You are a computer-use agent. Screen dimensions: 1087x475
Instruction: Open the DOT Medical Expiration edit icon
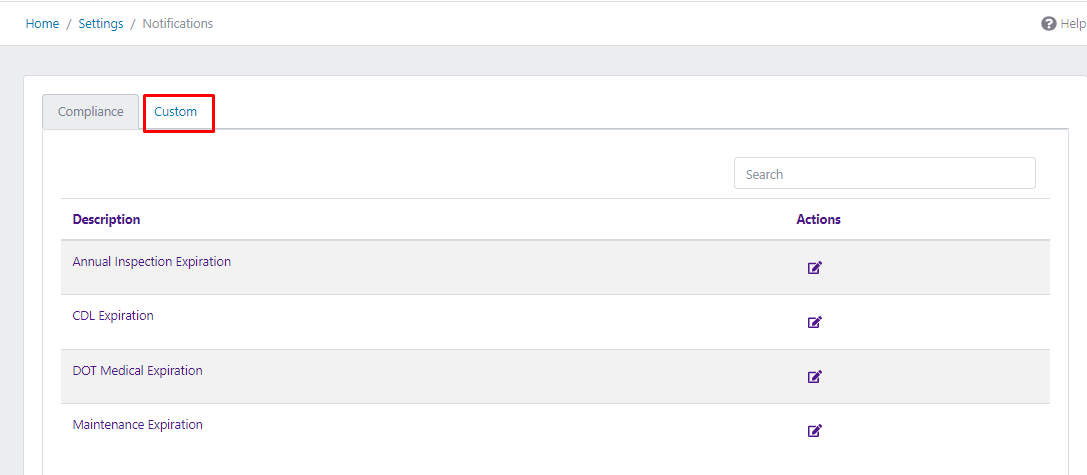(814, 377)
